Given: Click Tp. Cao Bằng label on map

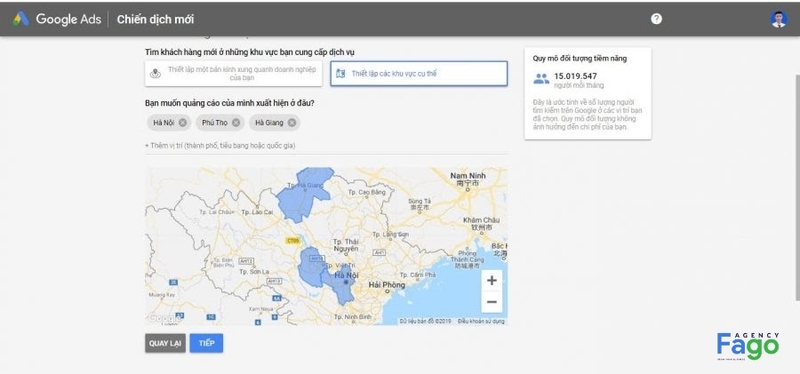Looking at the screenshot, I should click(x=366, y=192).
